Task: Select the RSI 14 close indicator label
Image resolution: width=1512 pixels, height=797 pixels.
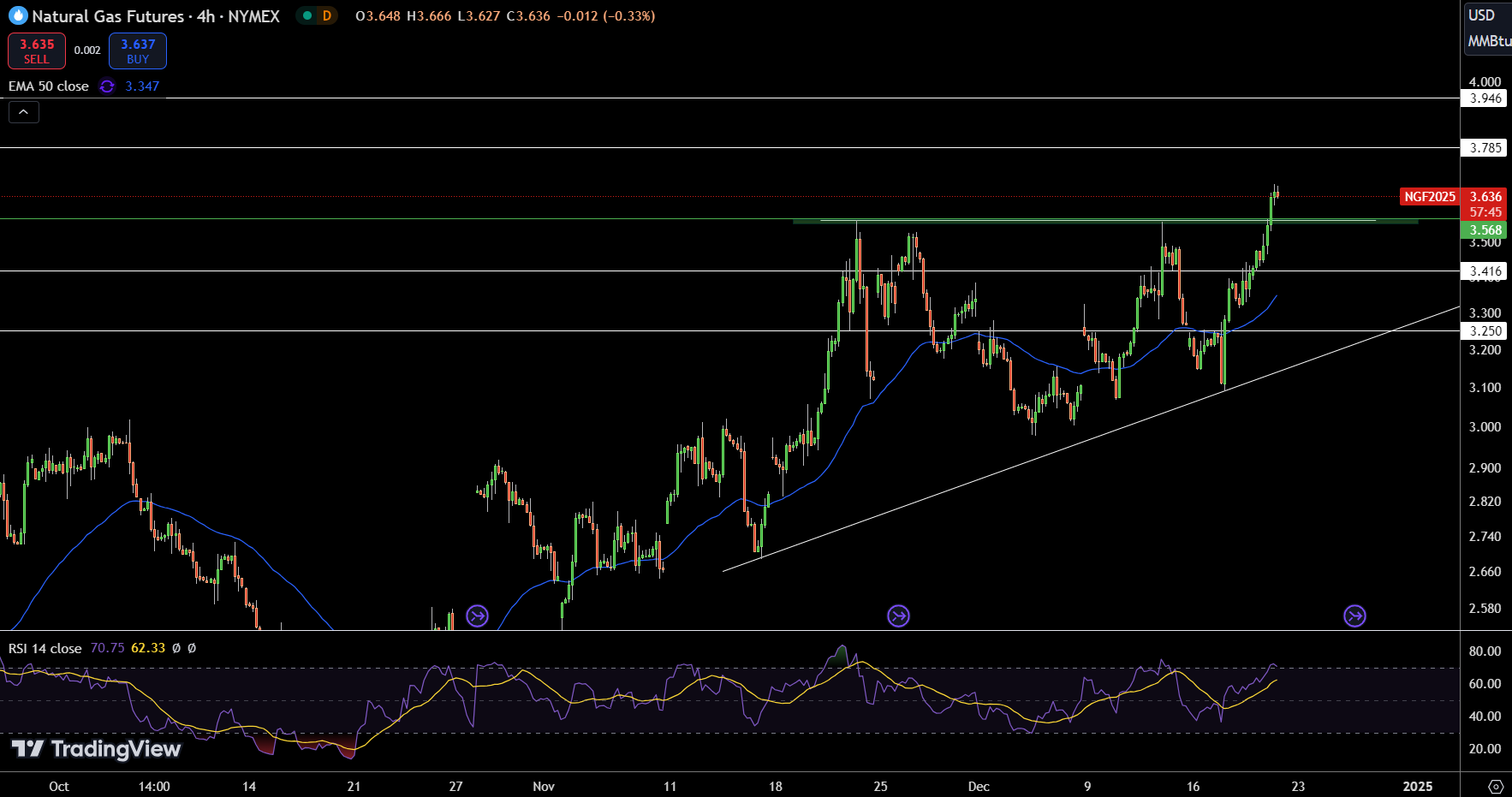Action: coord(45,648)
